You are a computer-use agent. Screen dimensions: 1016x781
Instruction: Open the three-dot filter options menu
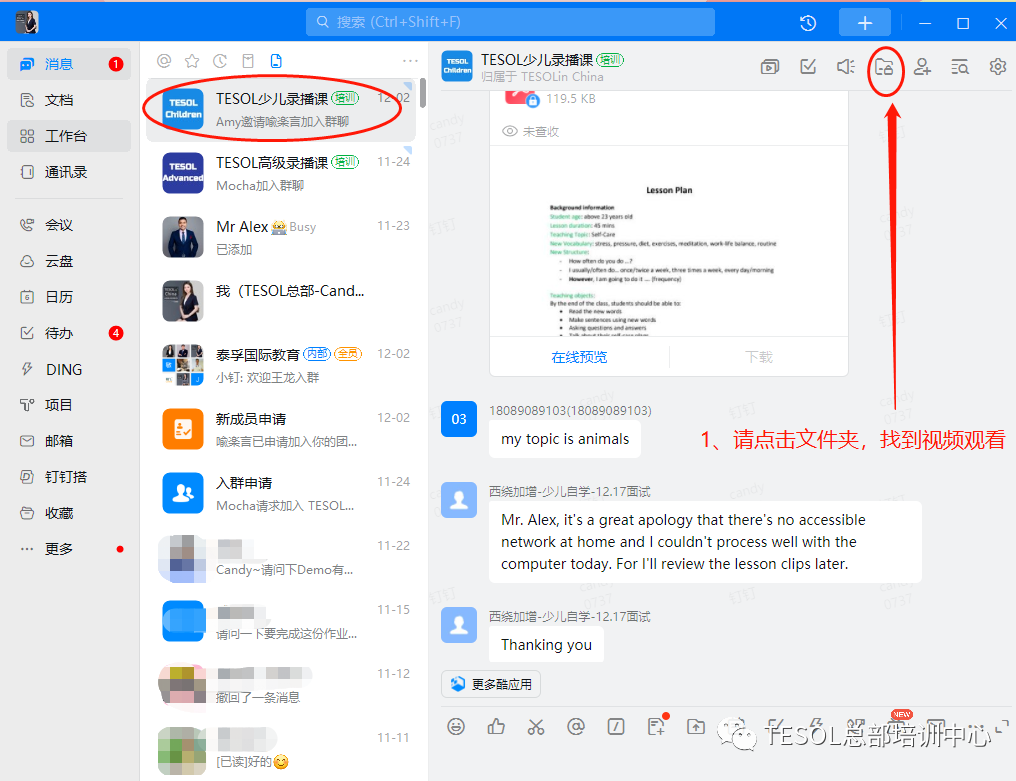point(409,61)
